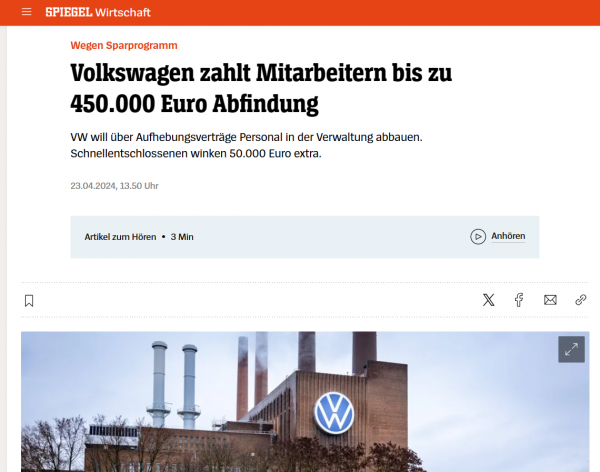Play the article audio

pyautogui.click(x=478, y=237)
